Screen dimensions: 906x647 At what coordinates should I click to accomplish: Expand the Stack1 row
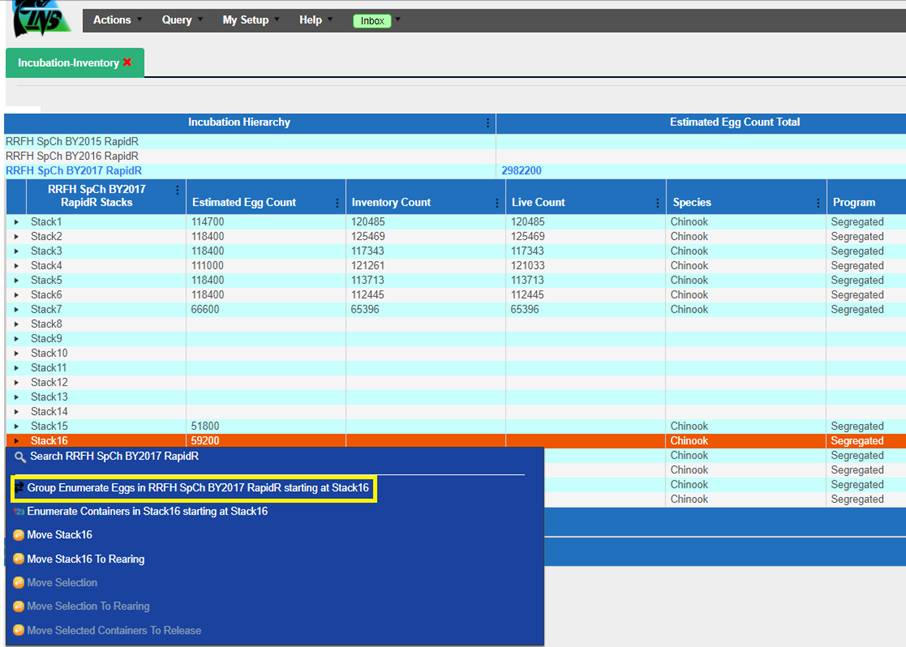[x=16, y=222]
